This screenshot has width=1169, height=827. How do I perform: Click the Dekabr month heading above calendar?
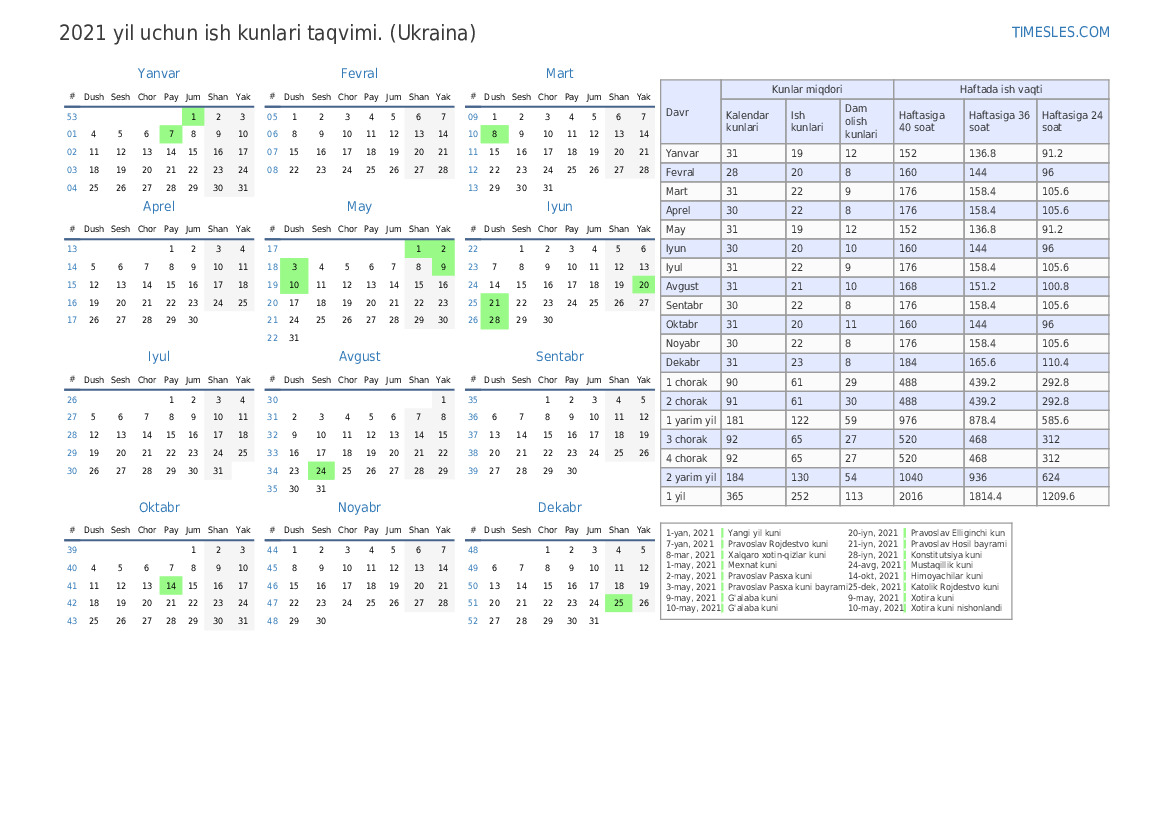click(x=559, y=507)
